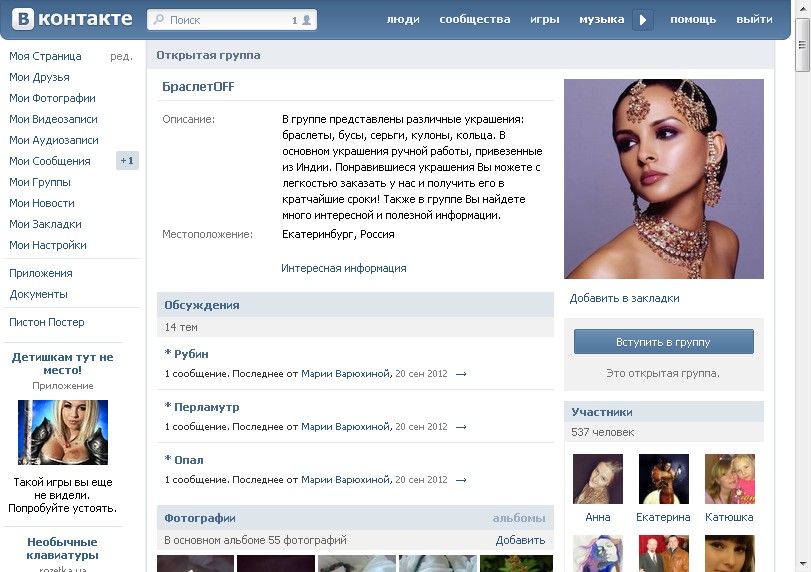Image resolution: width=811 pixels, height=572 pixels.
Task: Click the Детишкам тут не место! ad title
Action: click(x=63, y=364)
